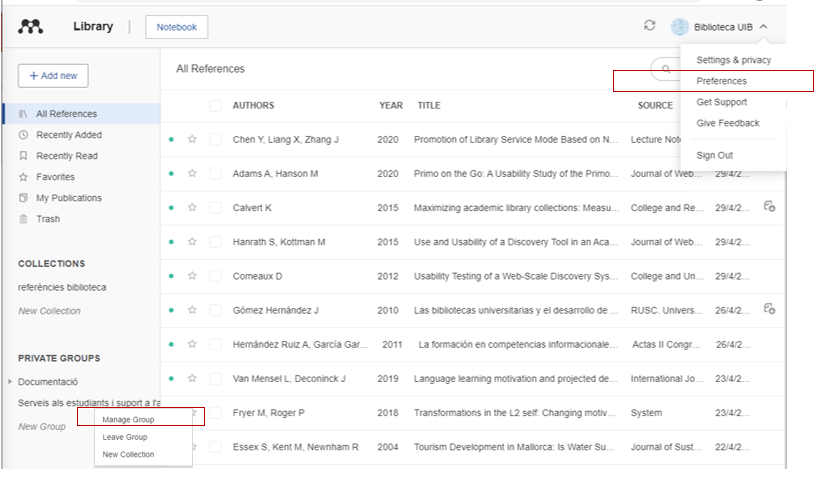Click the Recently Added clock icon
This screenshot has width=825, height=487.
coord(23,135)
